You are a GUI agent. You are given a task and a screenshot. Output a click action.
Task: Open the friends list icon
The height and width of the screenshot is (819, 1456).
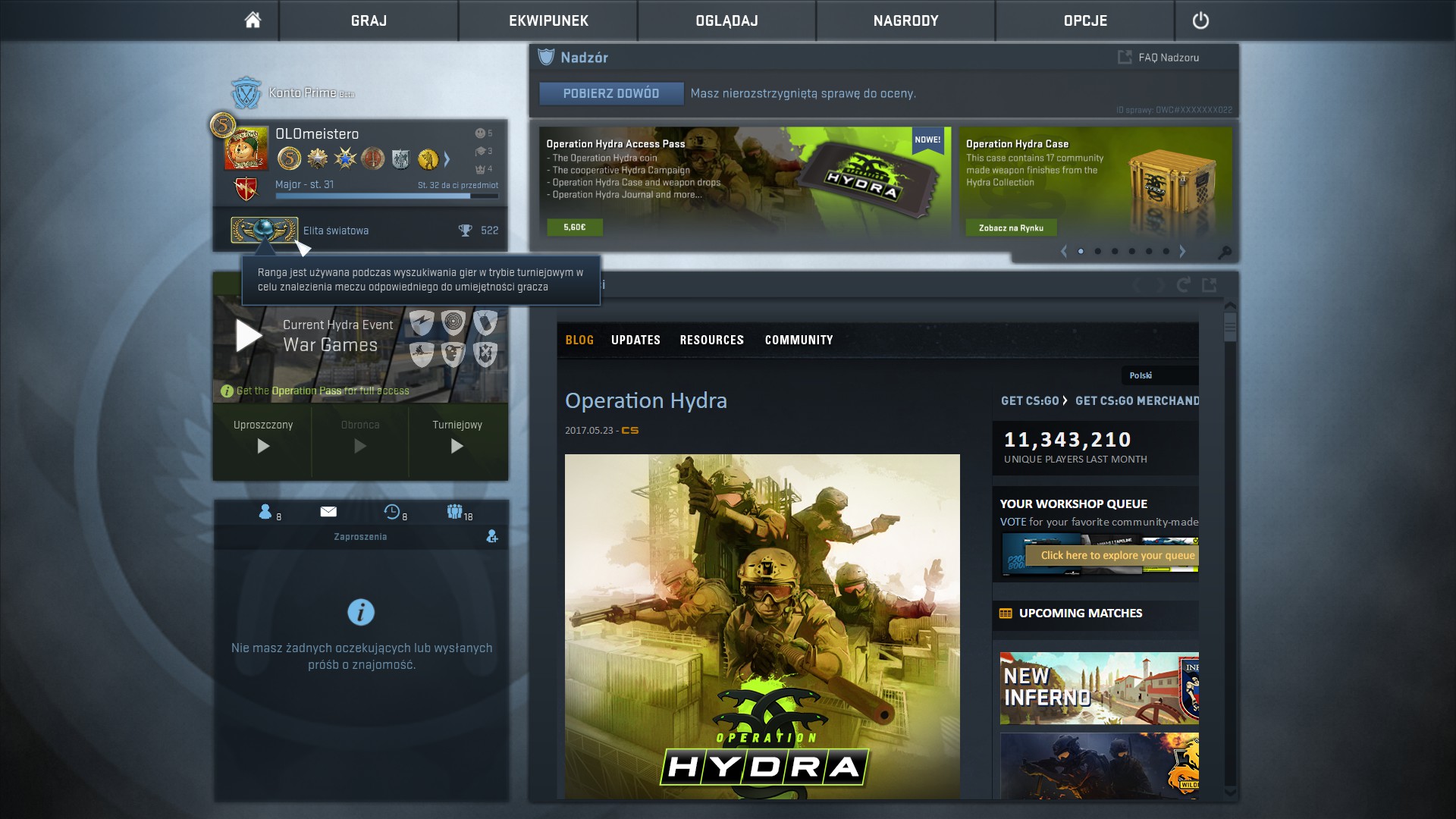coord(265,512)
